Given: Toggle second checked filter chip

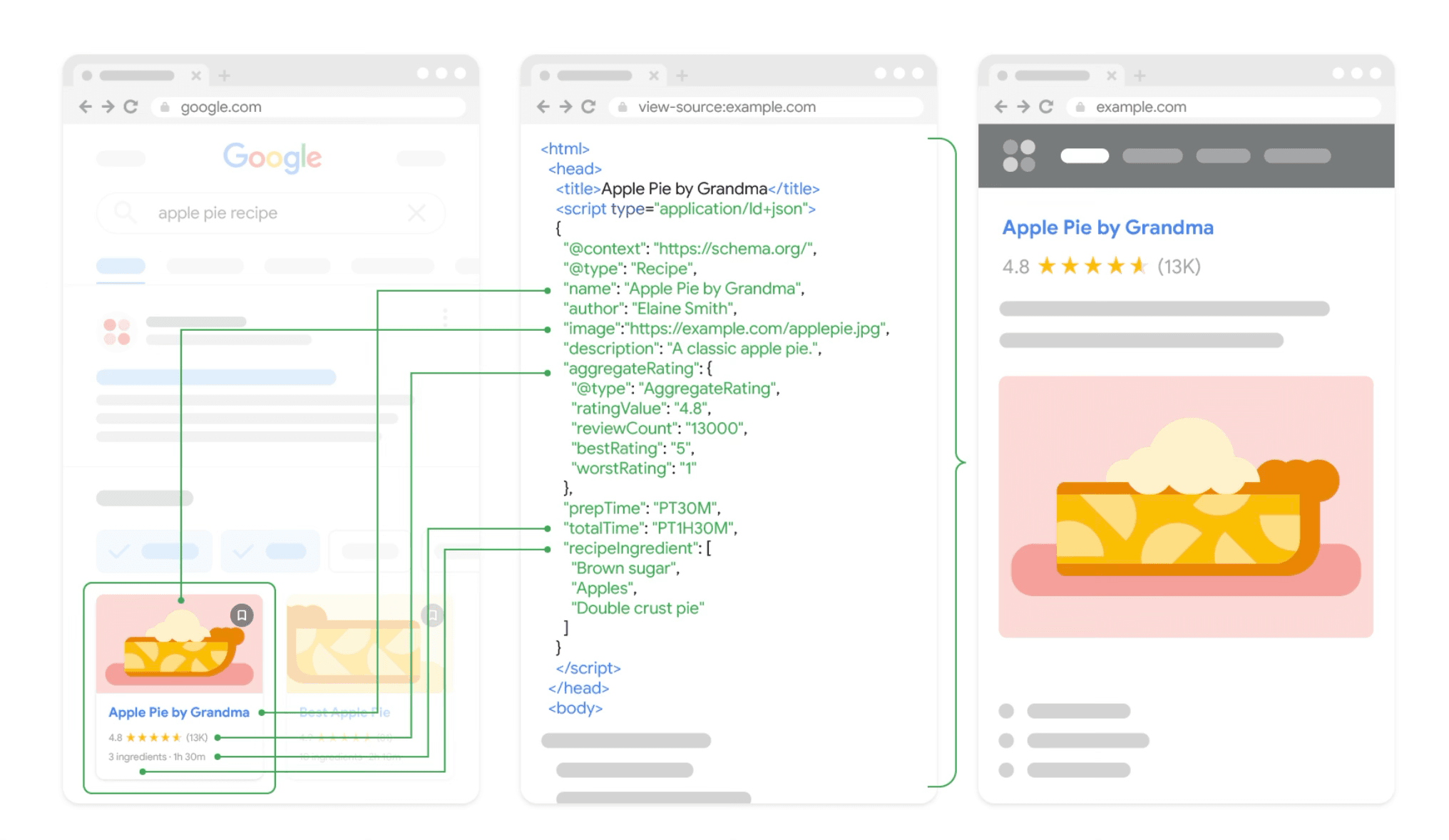Looking at the screenshot, I should coord(270,551).
